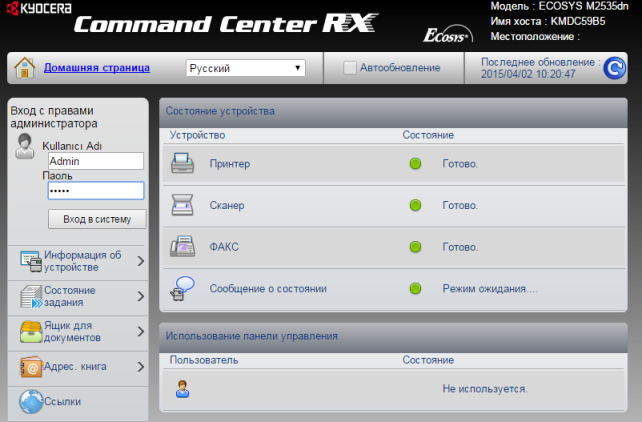Click the user icon in control panel usage

click(182, 389)
